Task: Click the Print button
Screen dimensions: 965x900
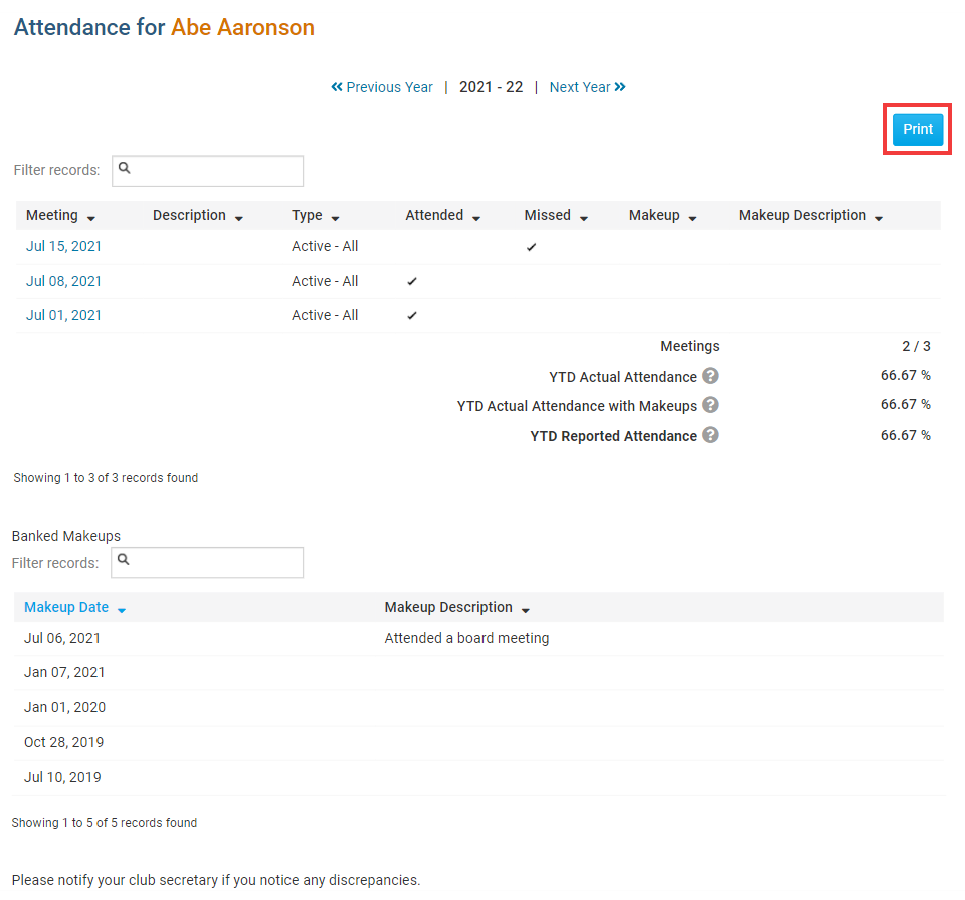Action: pyautogui.click(x=917, y=129)
